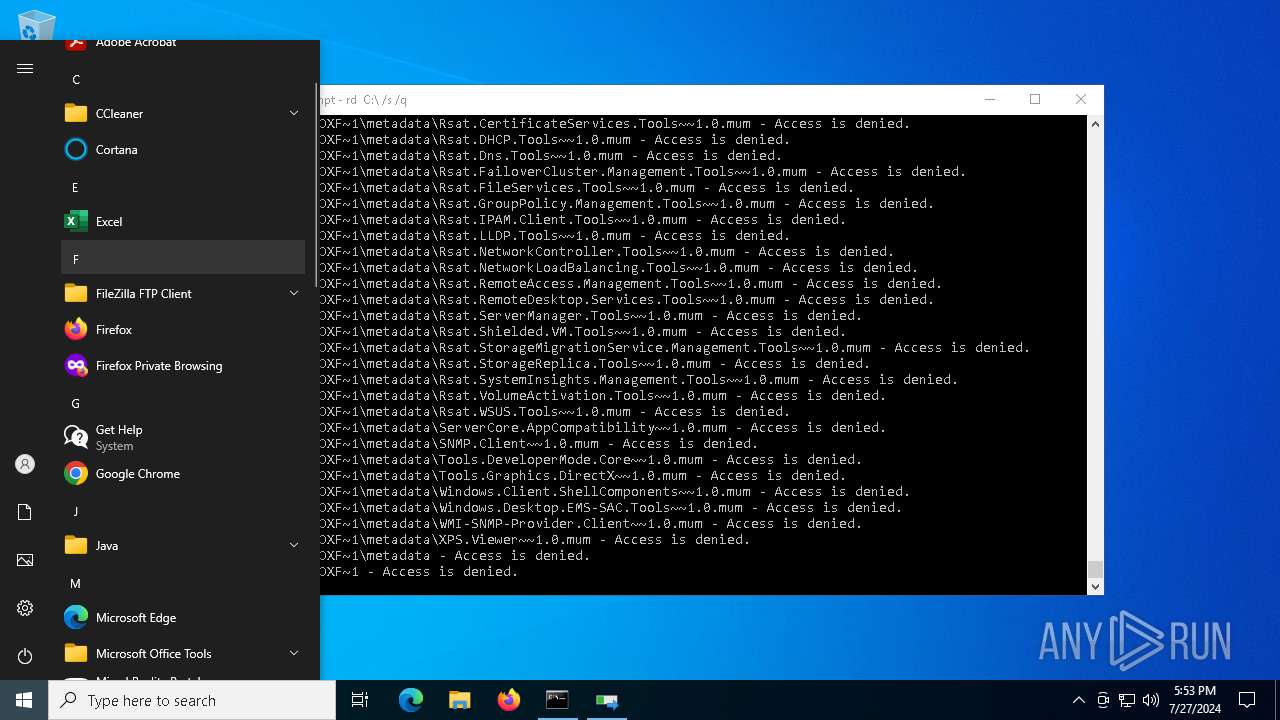Close the command prompt window
Image resolution: width=1280 pixels, height=720 pixels.
[x=1081, y=99]
